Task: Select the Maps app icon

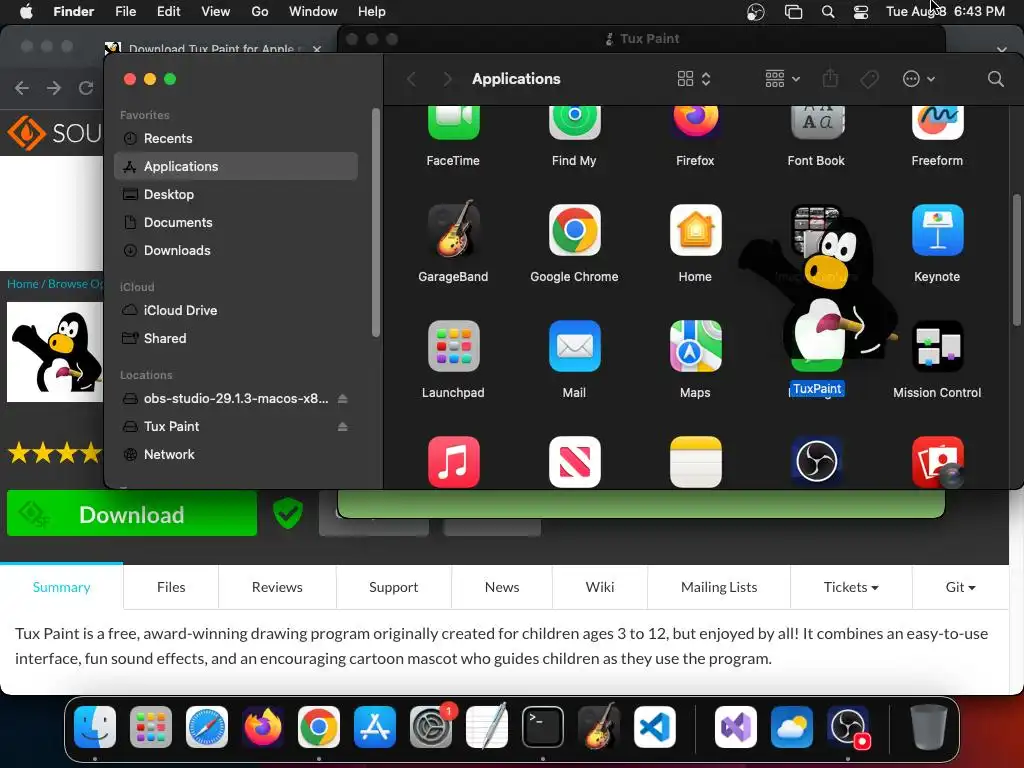Action: 695,346
